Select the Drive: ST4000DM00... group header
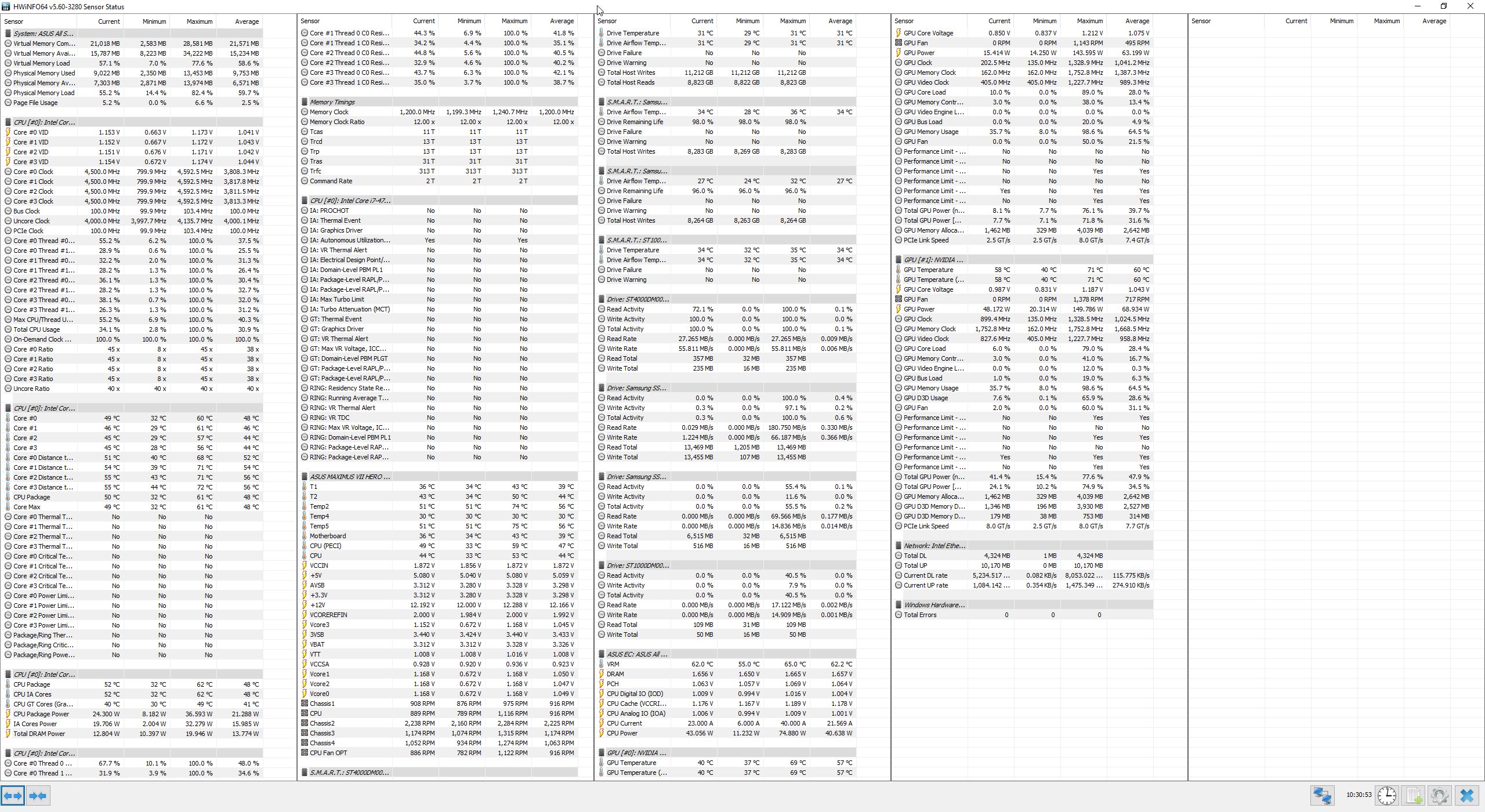The width and height of the screenshot is (1485, 812). click(x=726, y=299)
